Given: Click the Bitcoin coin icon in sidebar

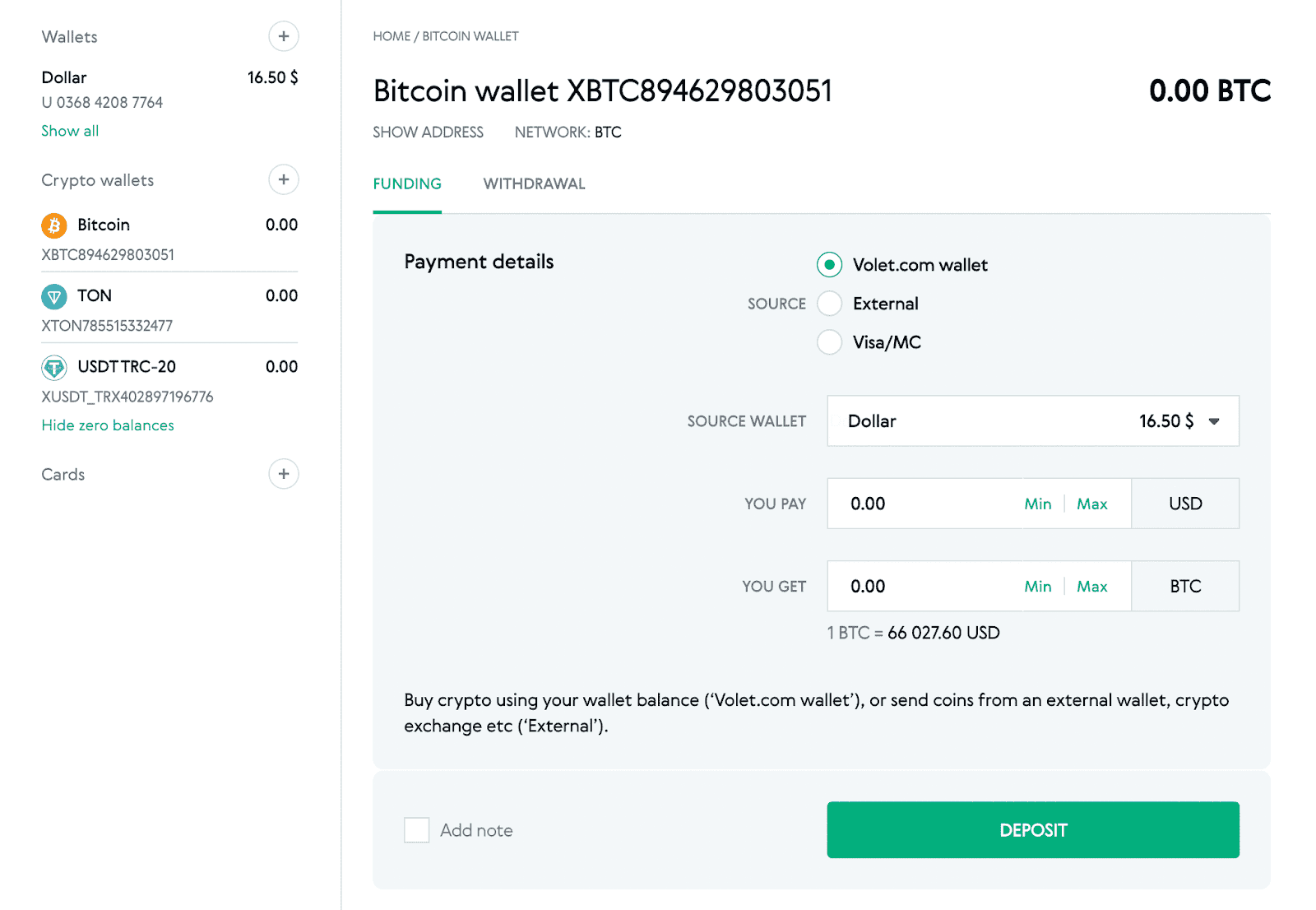Looking at the screenshot, I should coord(53,225).
